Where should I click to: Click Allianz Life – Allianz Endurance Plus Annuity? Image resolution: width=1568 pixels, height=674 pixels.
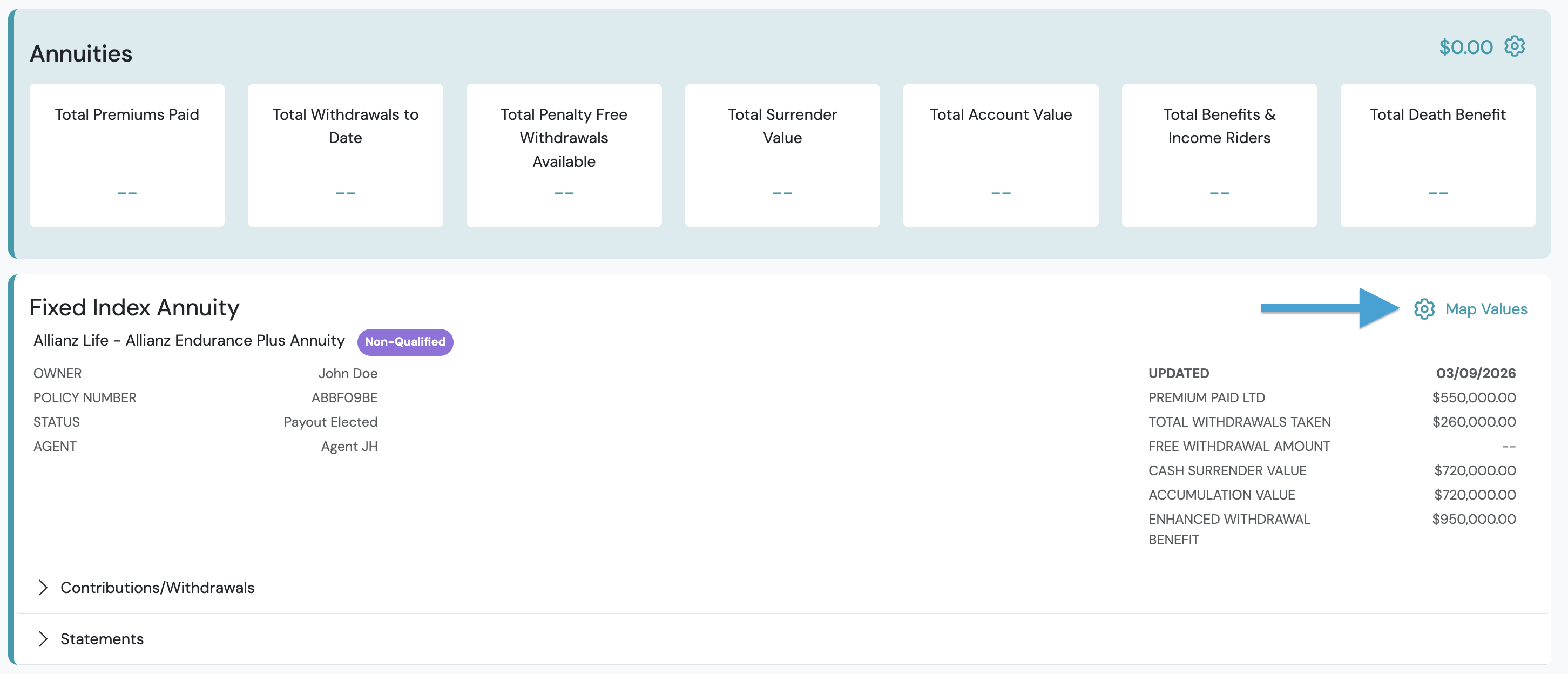tap(190, 340)
